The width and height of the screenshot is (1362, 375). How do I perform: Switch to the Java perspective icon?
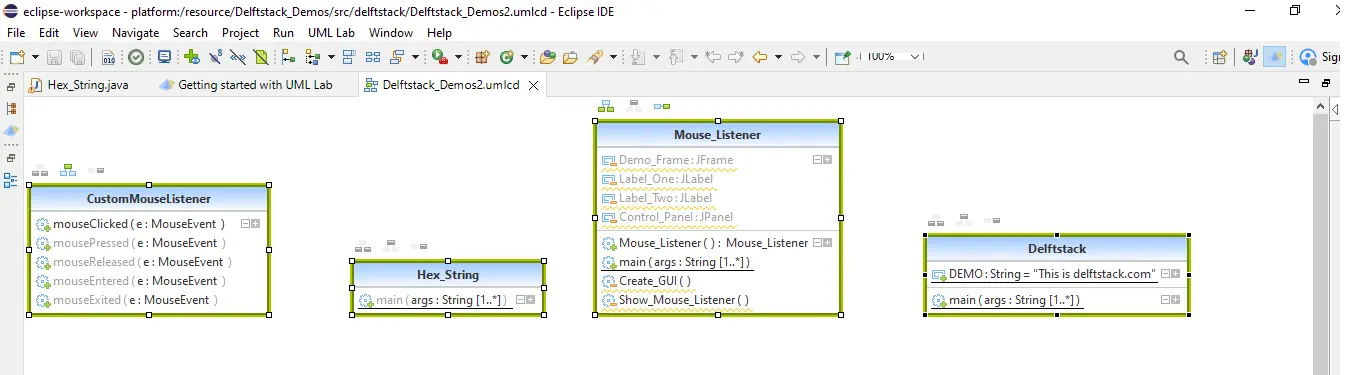[x=1250, y=57]
